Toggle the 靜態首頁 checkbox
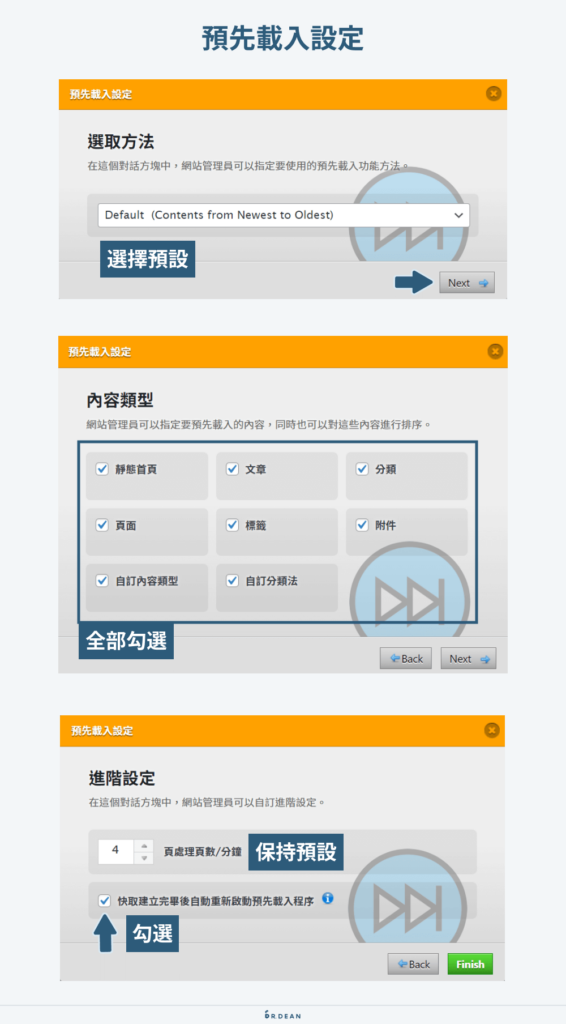This screenshot has width=566, height=1024. (x=102, y=469)
